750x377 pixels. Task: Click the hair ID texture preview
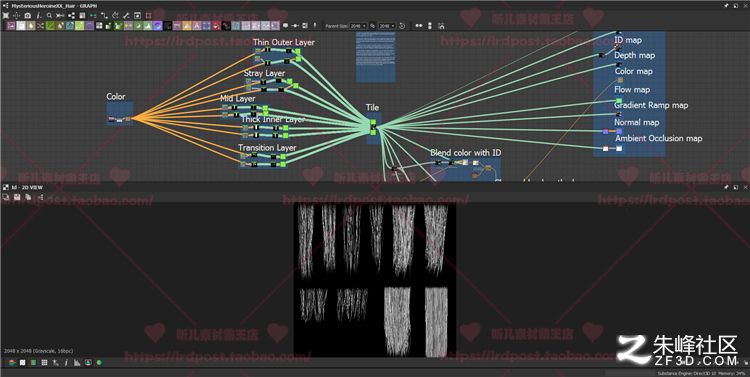click(375, 280)
